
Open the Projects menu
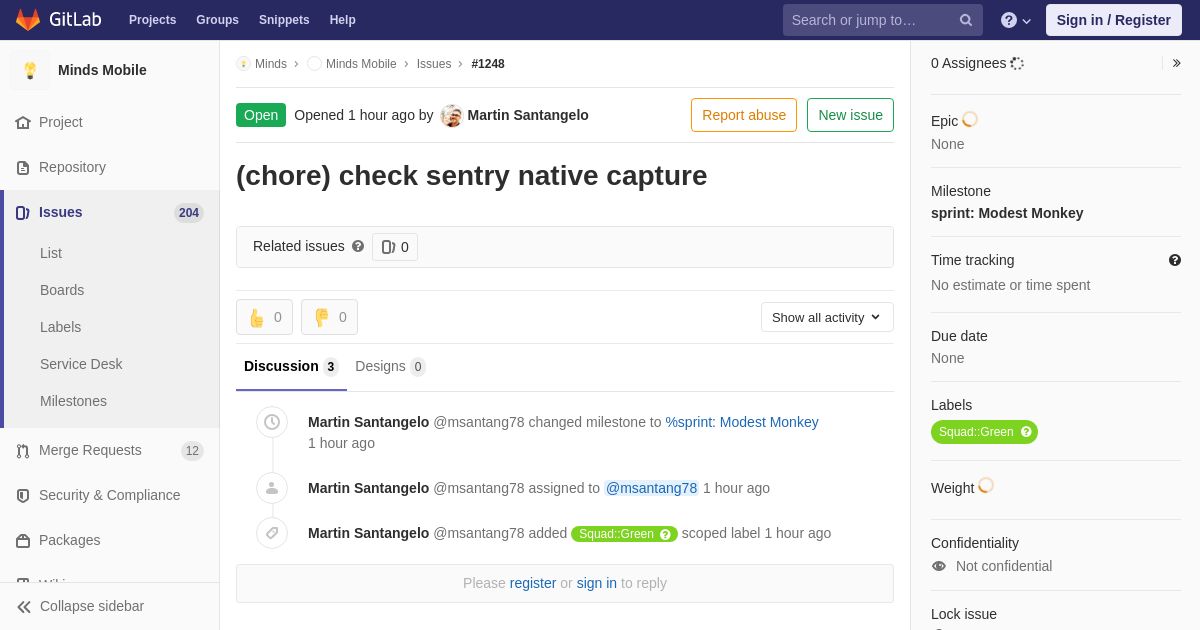tap(152, 20)
